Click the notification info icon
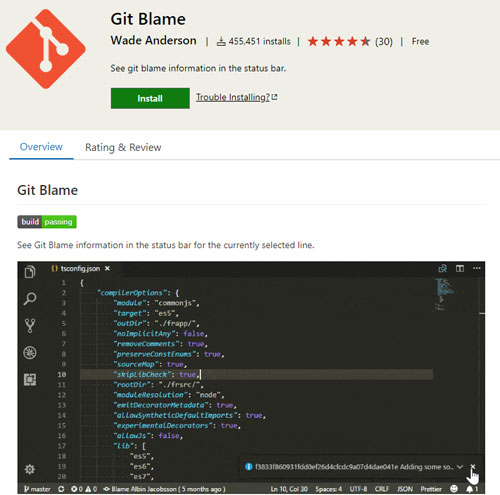500x495 pixels. click(249, 467)
